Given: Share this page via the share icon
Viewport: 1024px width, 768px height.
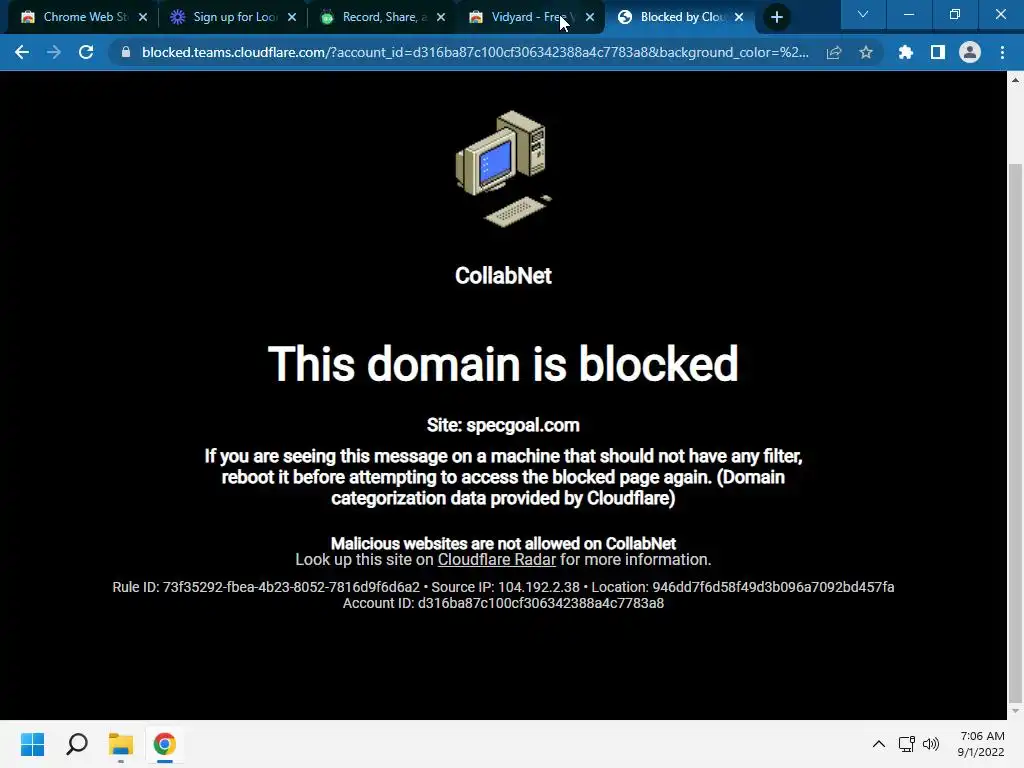Looking at the screenshot, I should pyautogui.click(x=834, y=52).
